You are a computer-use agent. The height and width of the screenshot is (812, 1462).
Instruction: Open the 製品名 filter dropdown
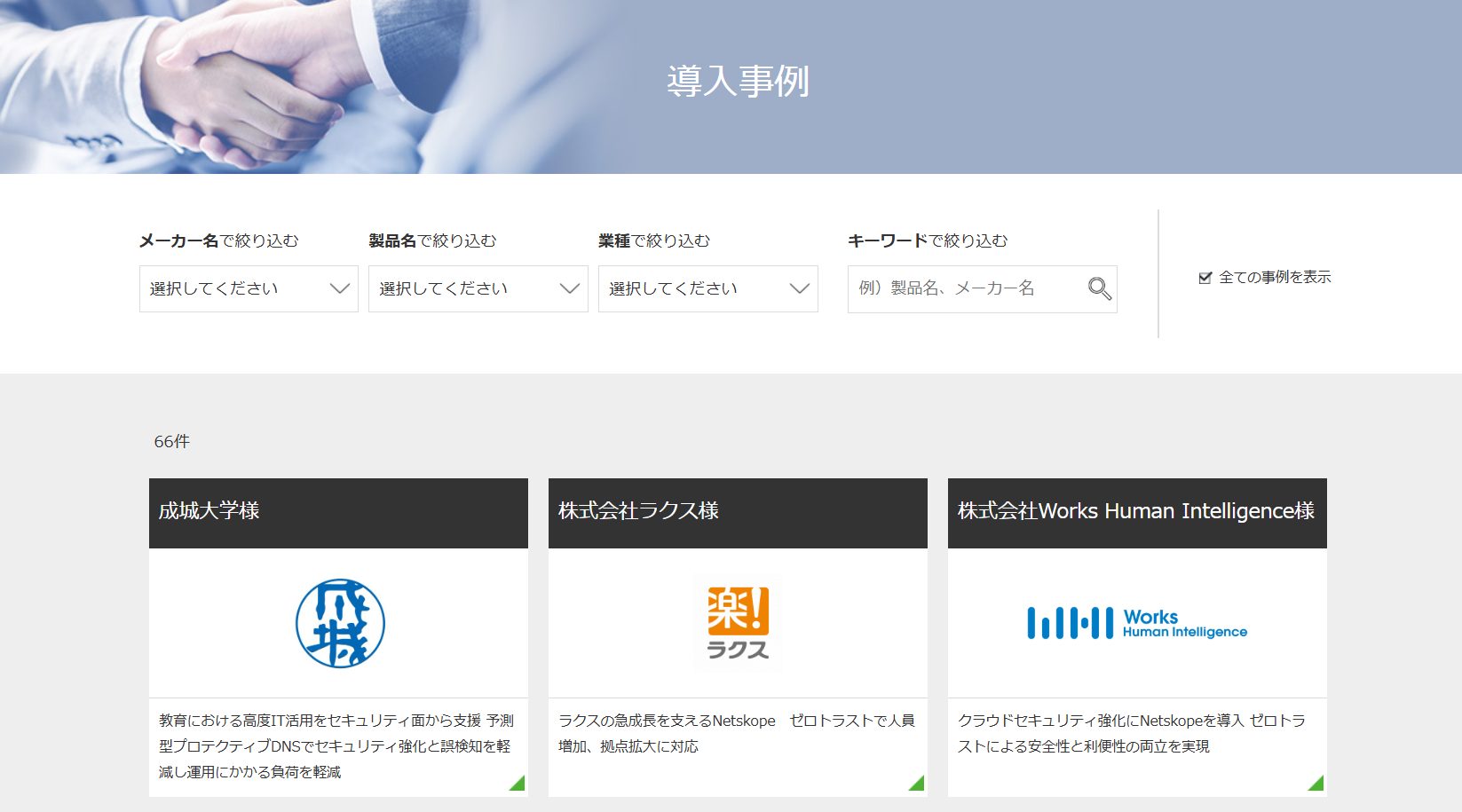click(x=477, y=288)
